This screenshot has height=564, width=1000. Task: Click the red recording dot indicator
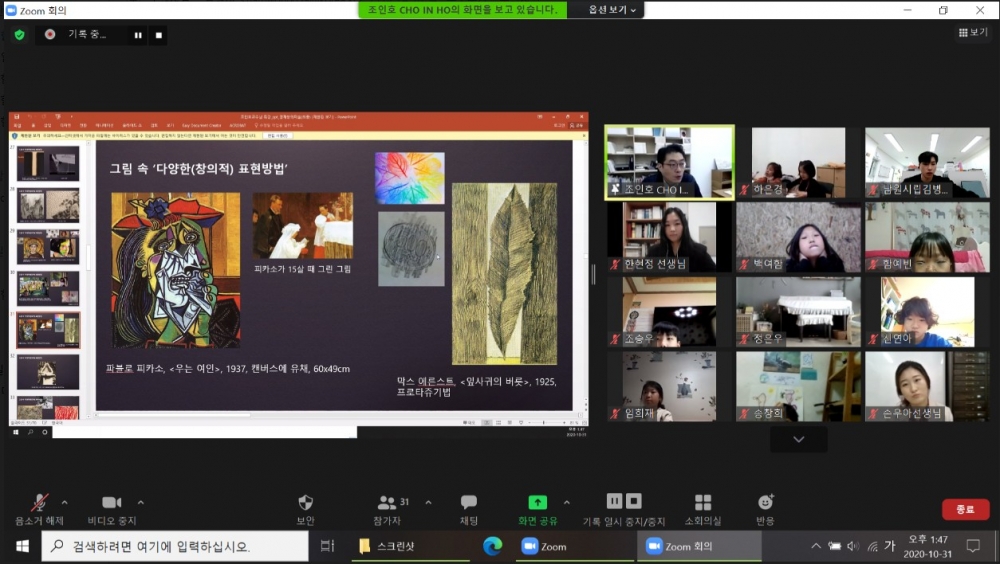pos(50,34)
